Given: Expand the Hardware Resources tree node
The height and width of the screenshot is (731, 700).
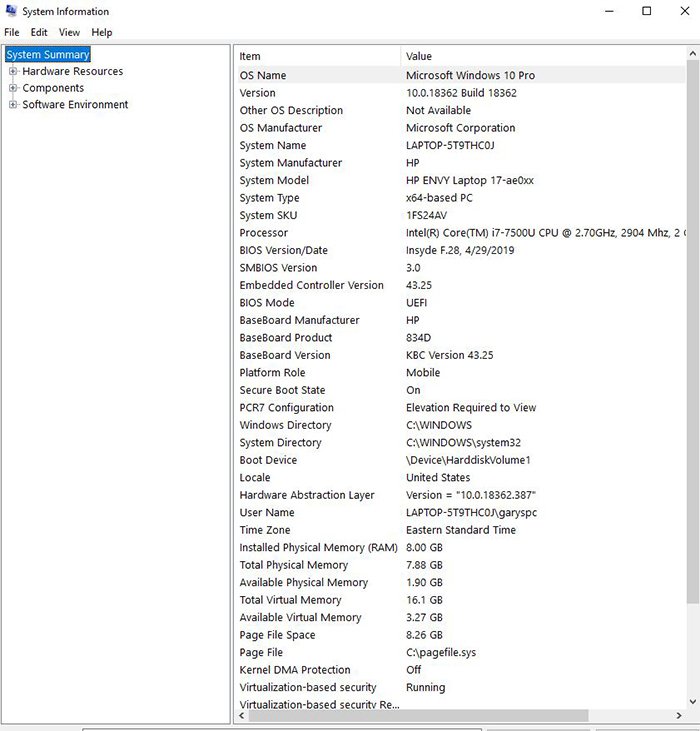Looking at the screenshot, I should (13, 71).
